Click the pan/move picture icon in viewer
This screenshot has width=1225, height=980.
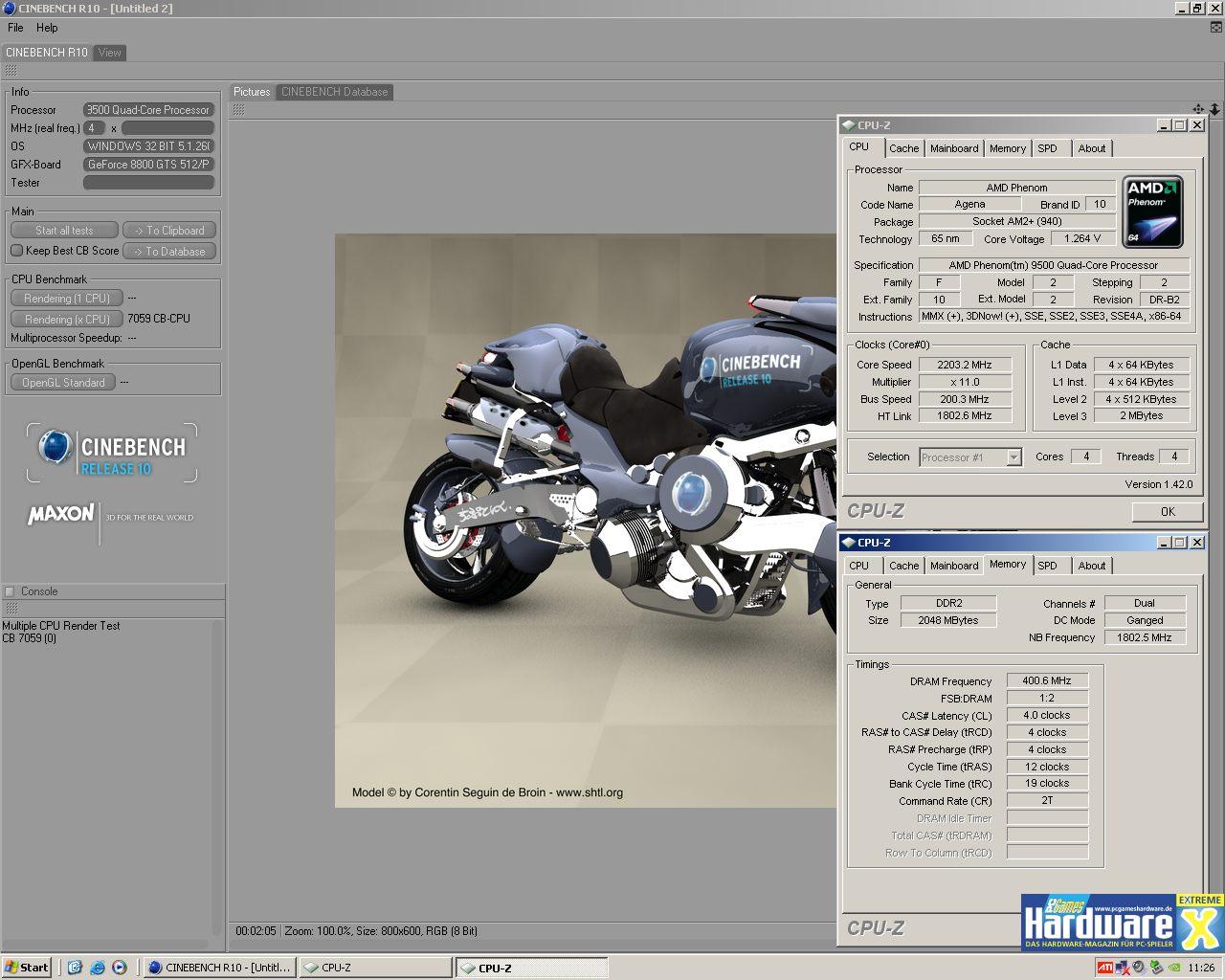pyautogui.click(x=1198, y=109)
